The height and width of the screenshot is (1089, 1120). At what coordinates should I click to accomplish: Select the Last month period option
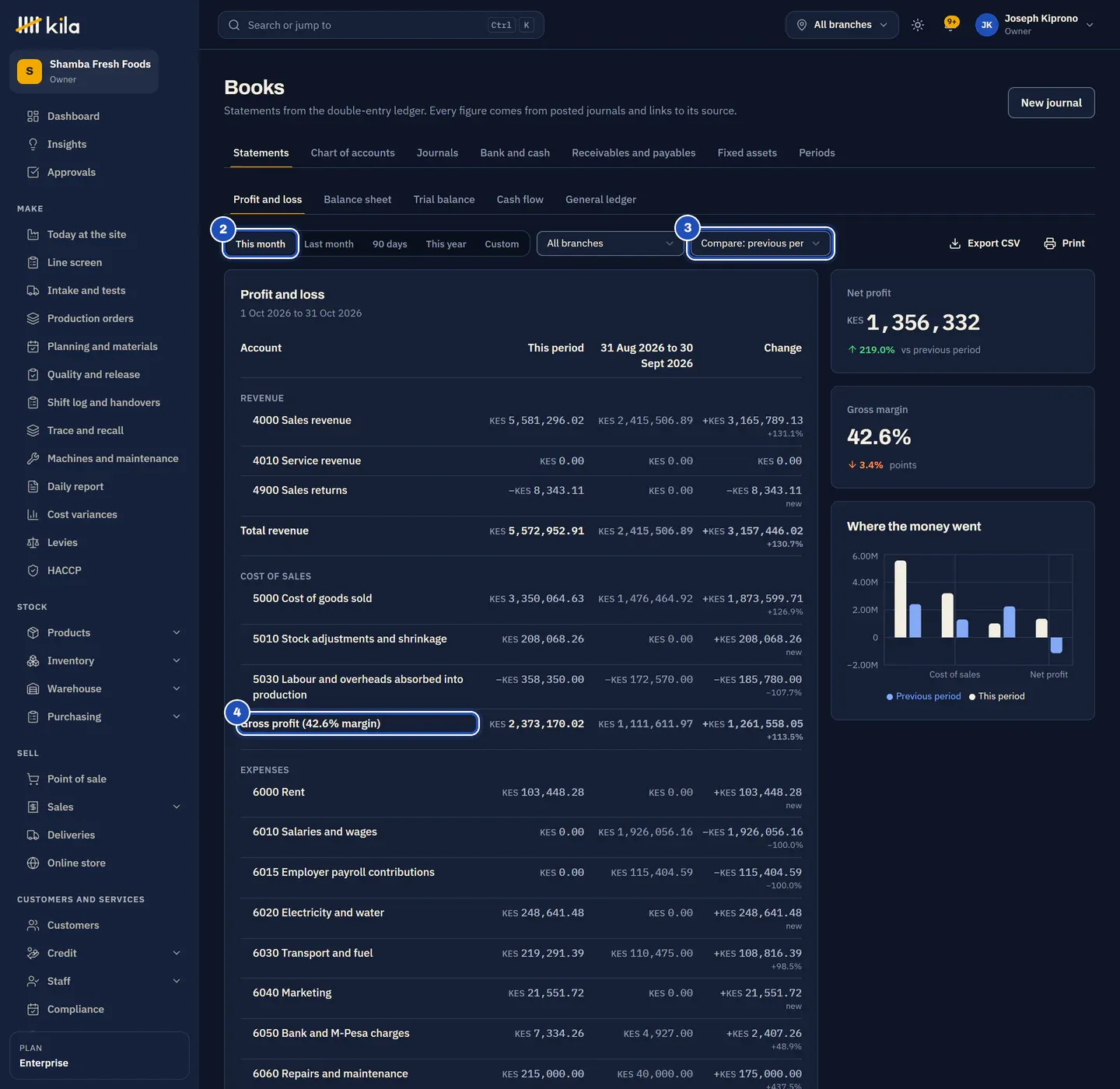(x=329, y=244)
